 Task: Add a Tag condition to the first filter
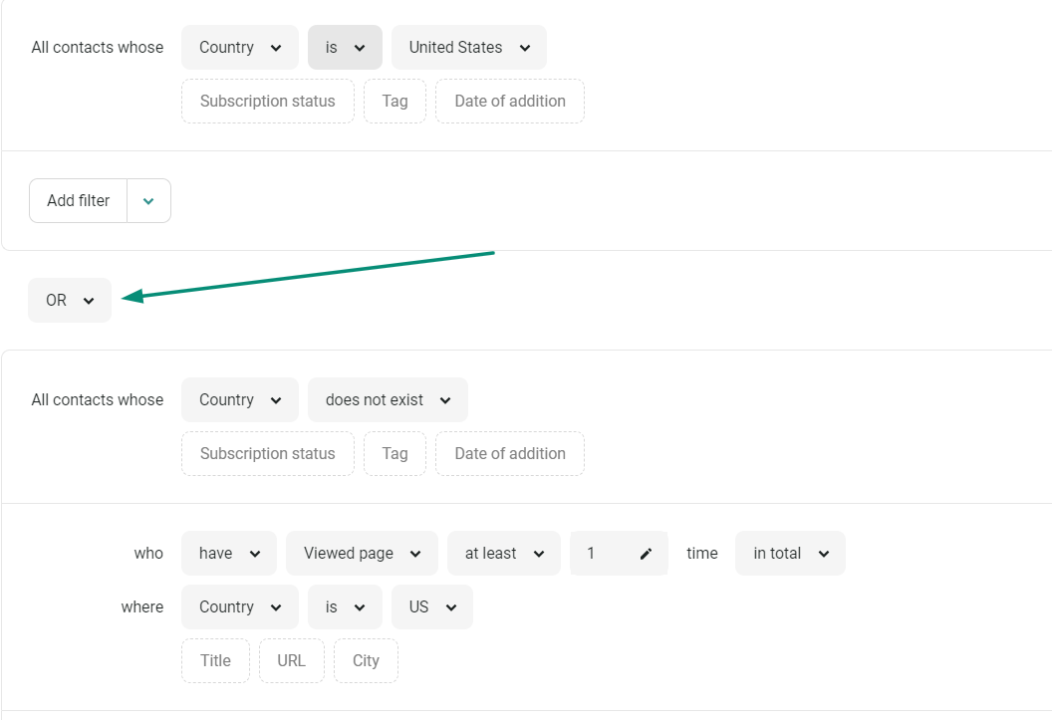[x=394, y=101]
